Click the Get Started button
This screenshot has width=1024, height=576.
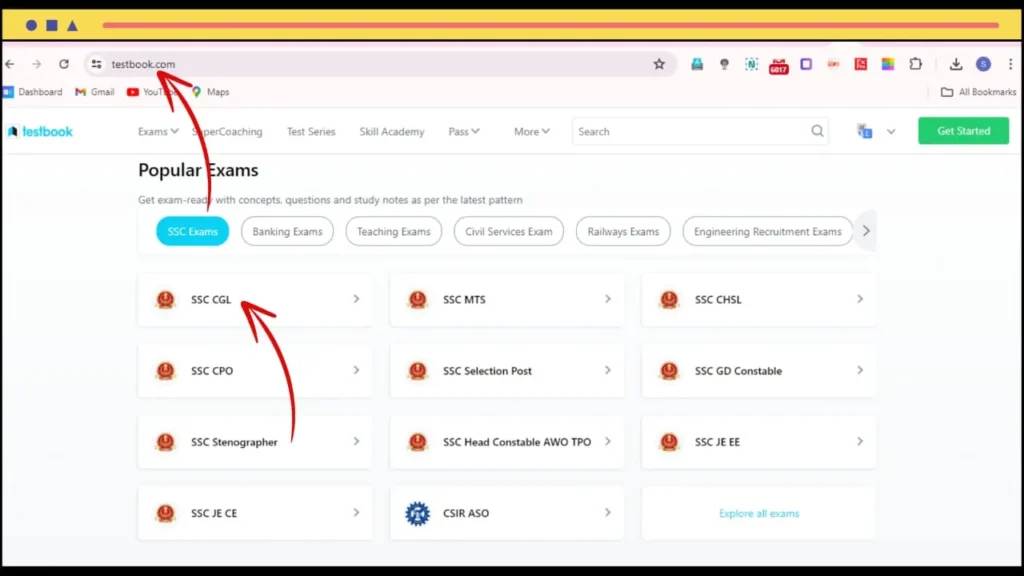[963, 131]
